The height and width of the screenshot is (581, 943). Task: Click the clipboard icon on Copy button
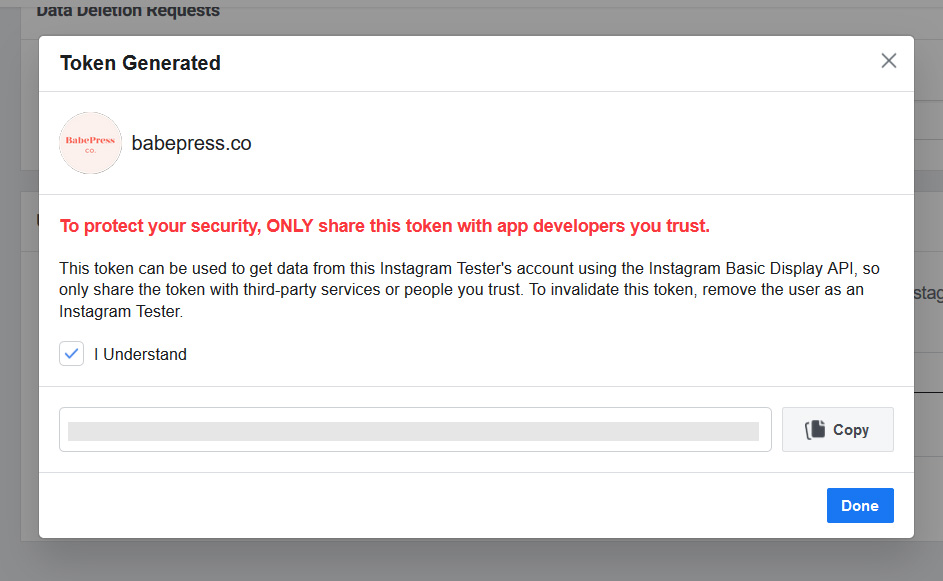click(x=816, y=430)
